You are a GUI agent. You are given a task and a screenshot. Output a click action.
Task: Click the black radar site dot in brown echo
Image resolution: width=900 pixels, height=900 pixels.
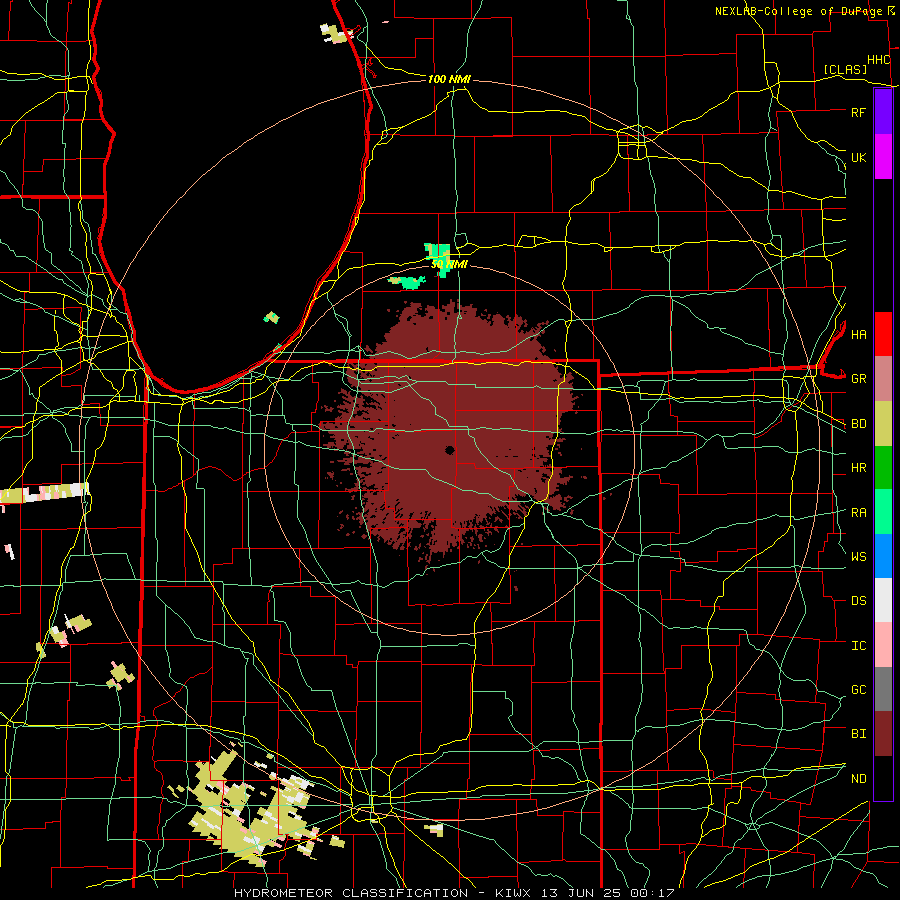pyautogui.click(x=450, y=450)
